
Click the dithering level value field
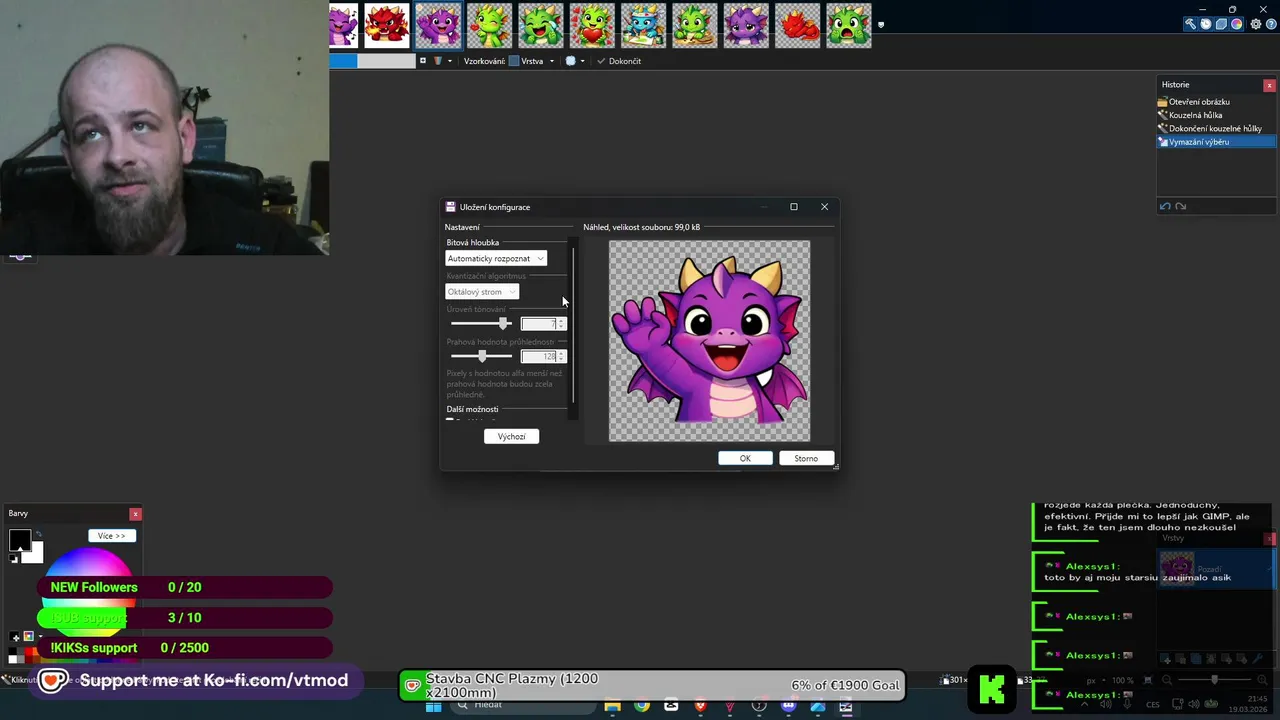538,324
